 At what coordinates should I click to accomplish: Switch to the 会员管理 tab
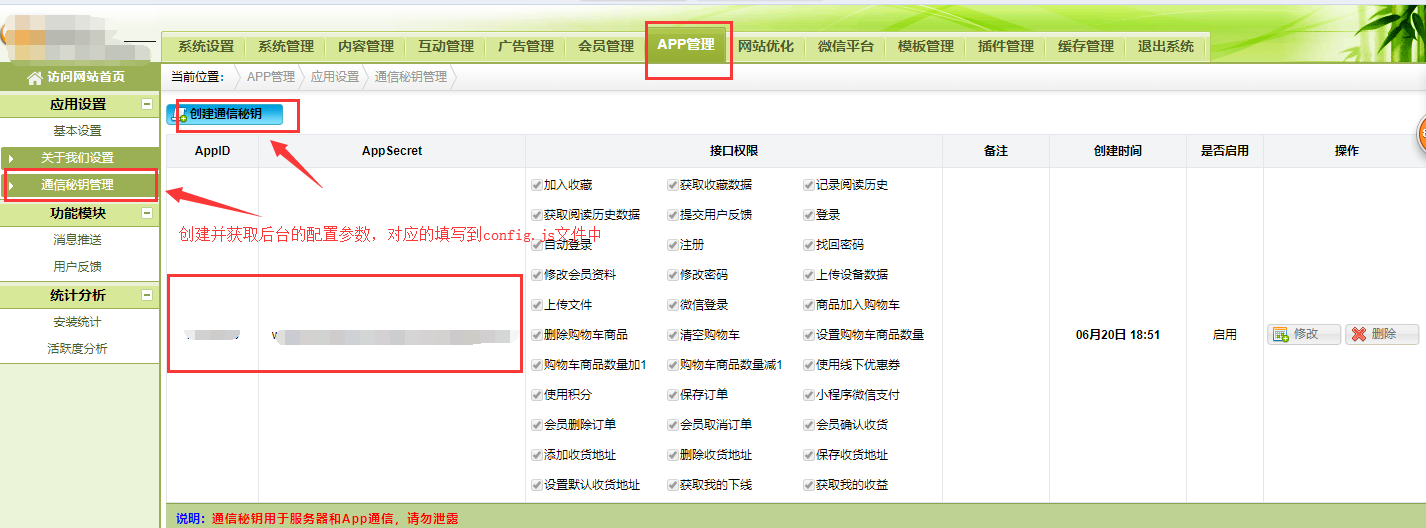tap(606, 46)
